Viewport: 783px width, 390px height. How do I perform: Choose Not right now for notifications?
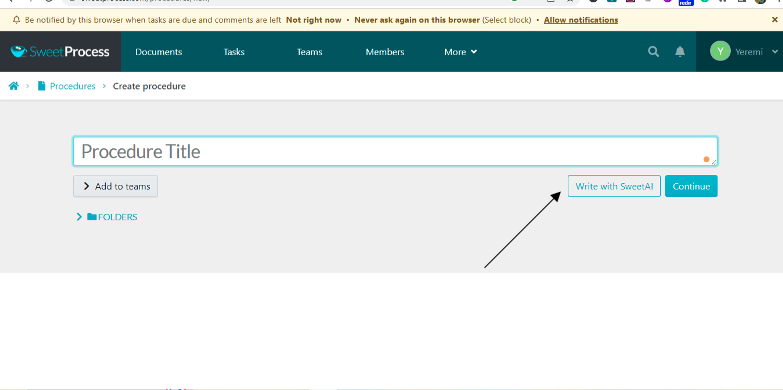[314, 20]
